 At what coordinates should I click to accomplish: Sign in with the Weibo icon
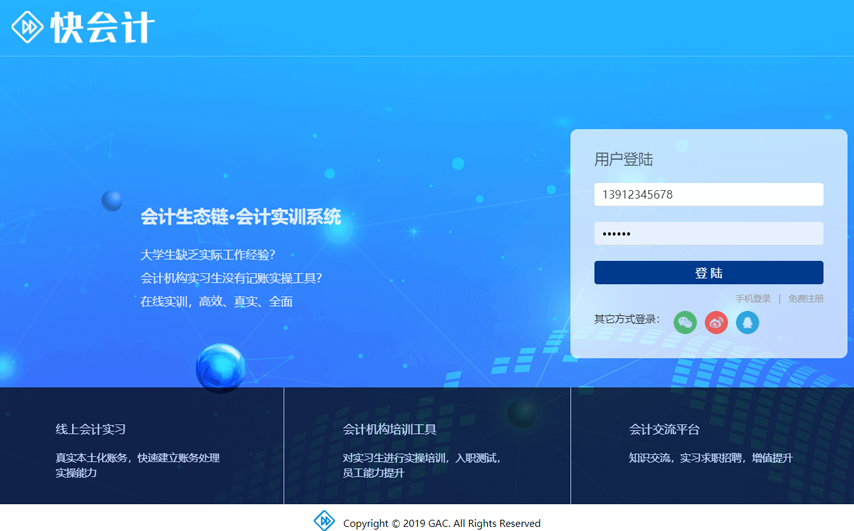point(716,322)
